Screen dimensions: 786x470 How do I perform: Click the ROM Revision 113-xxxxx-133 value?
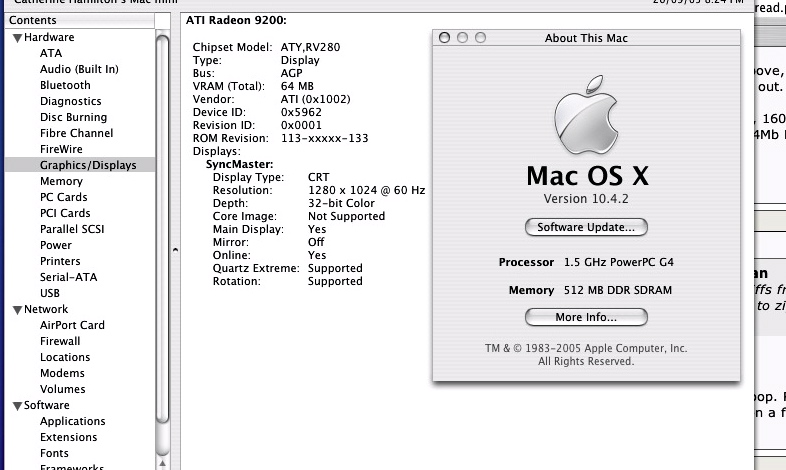point(324,138)
